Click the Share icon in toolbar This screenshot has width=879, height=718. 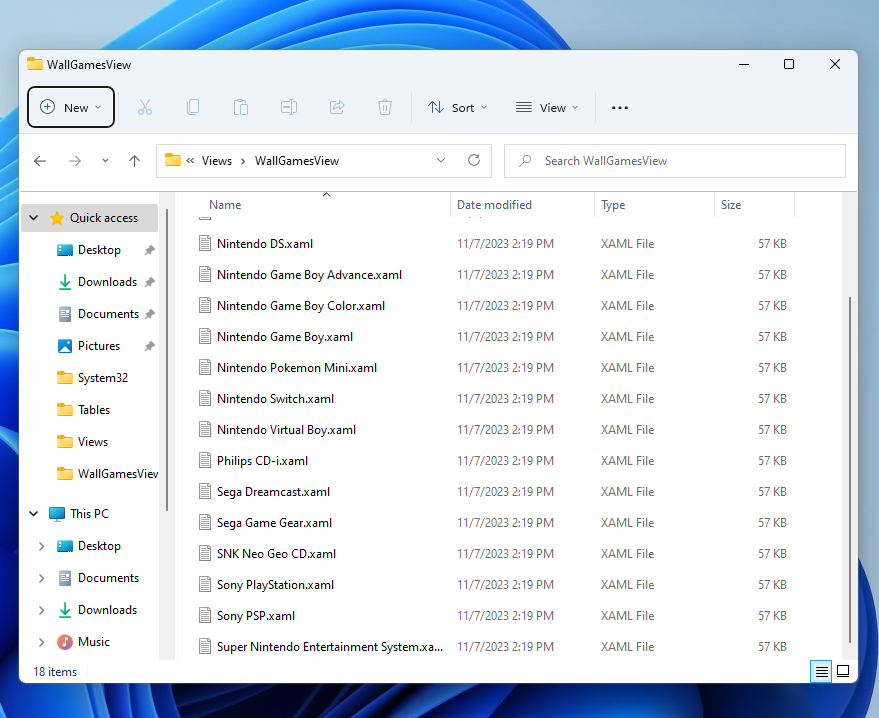(337, 107)
